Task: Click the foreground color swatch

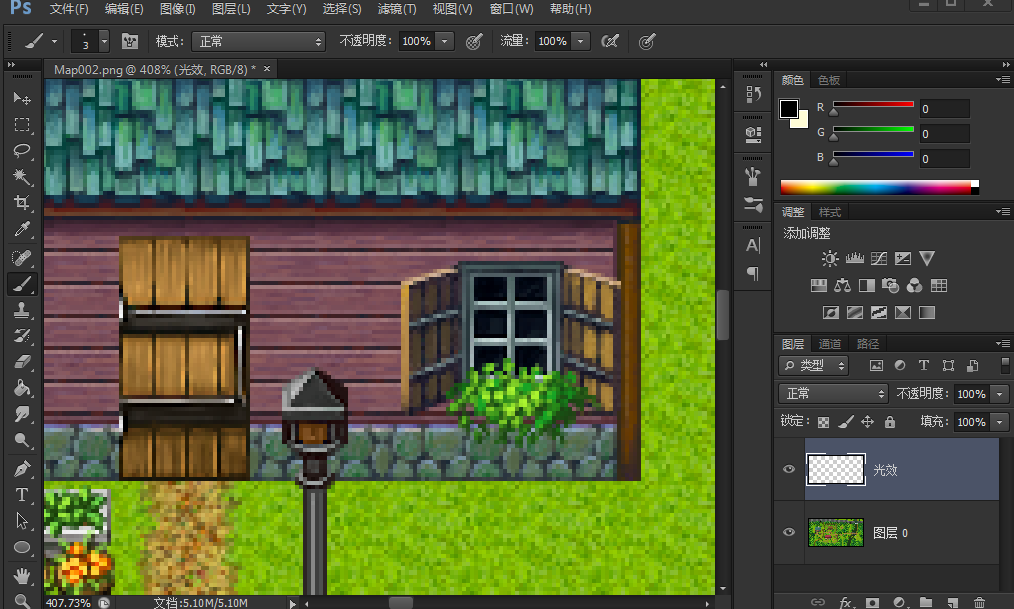Action: (788, 109)
